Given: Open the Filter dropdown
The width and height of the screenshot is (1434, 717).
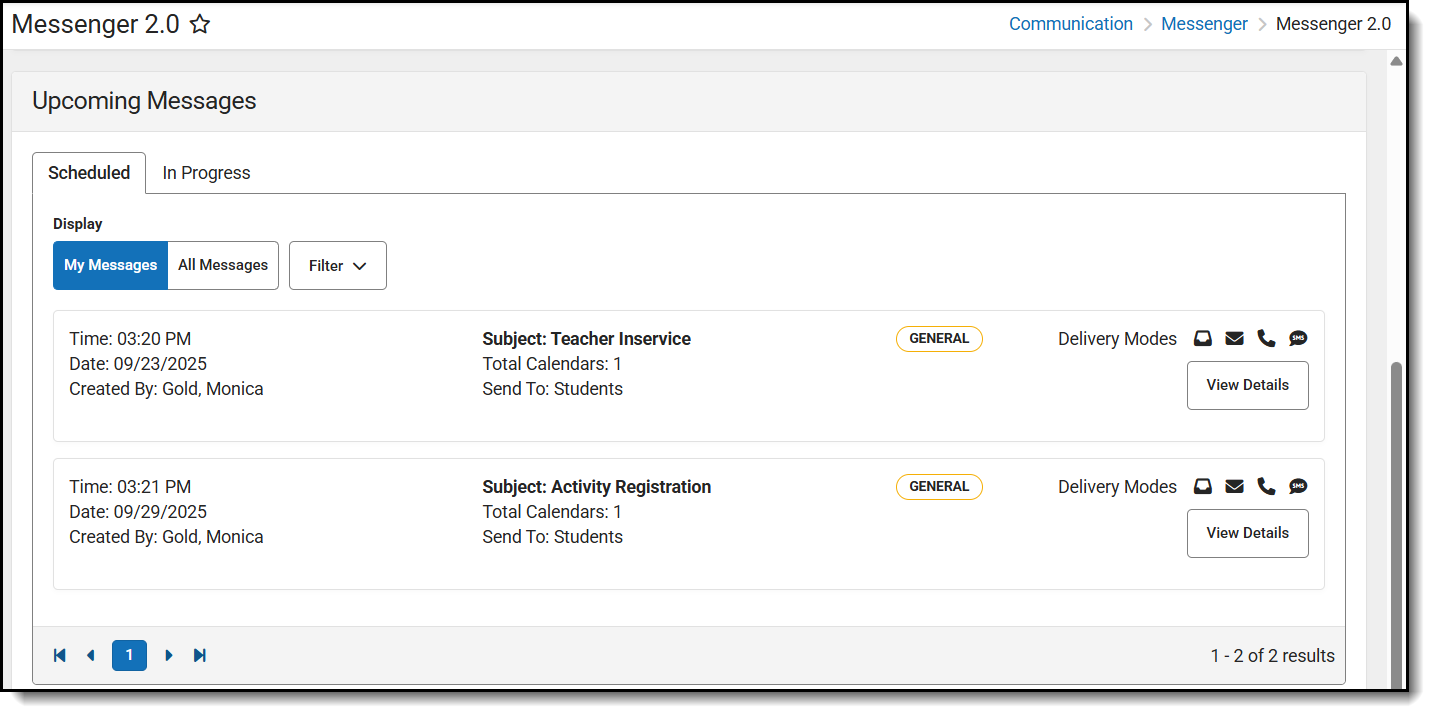Looking at the screenshot, I should pos(338,266).
